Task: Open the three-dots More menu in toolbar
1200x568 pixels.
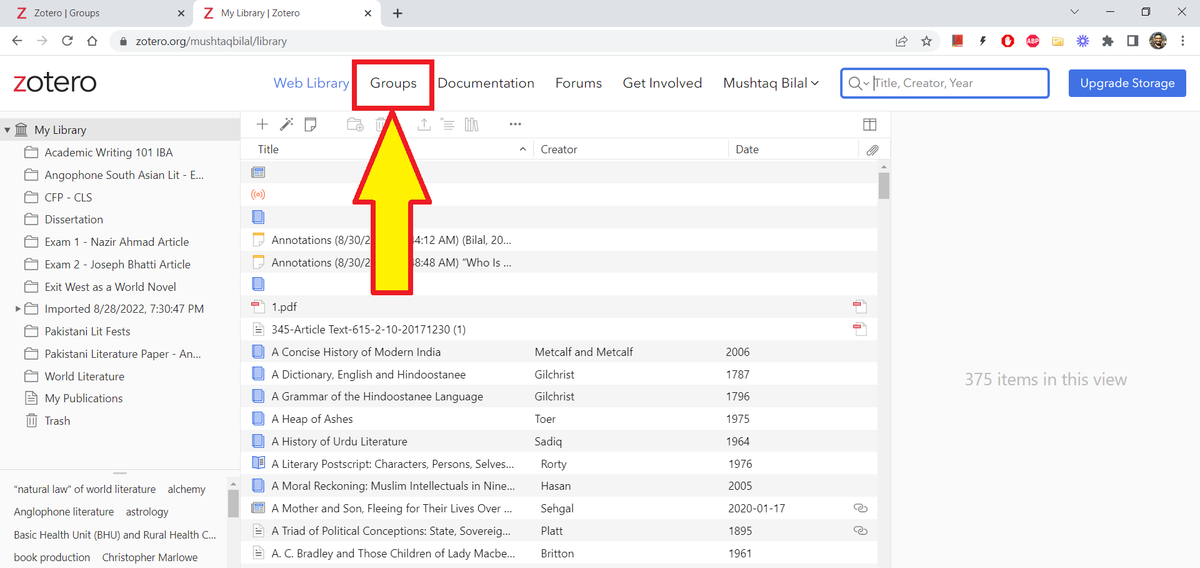Action: coord(515,124)
